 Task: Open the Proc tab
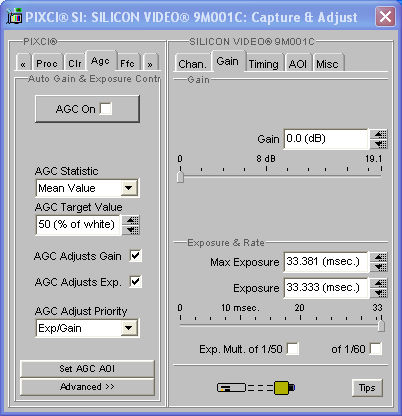pos(47,63)
